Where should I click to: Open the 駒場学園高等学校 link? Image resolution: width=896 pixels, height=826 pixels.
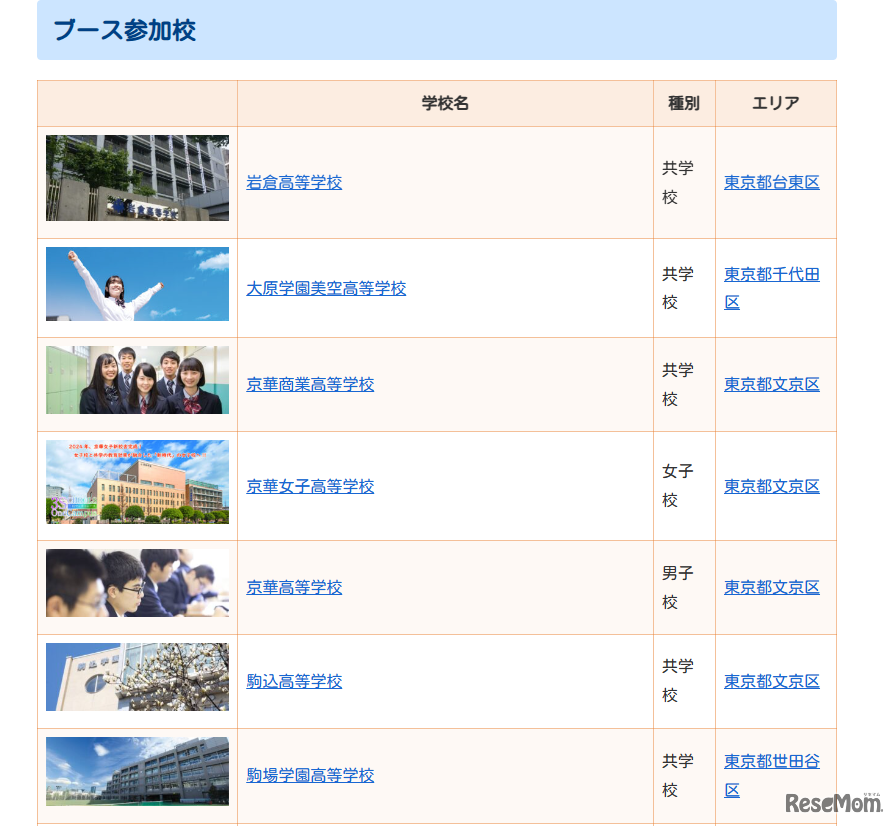(x=310, y=775)
